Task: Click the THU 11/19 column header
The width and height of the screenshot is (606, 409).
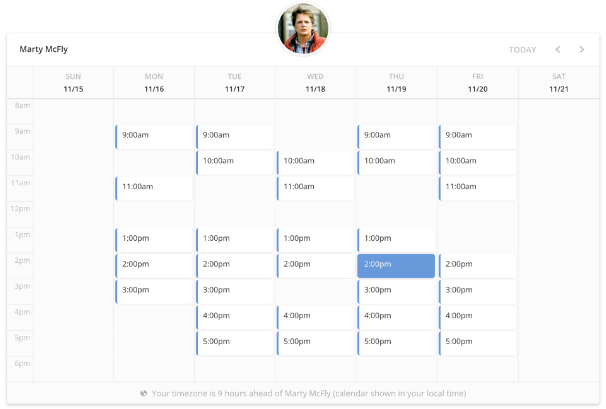Action: click(397, 83)
